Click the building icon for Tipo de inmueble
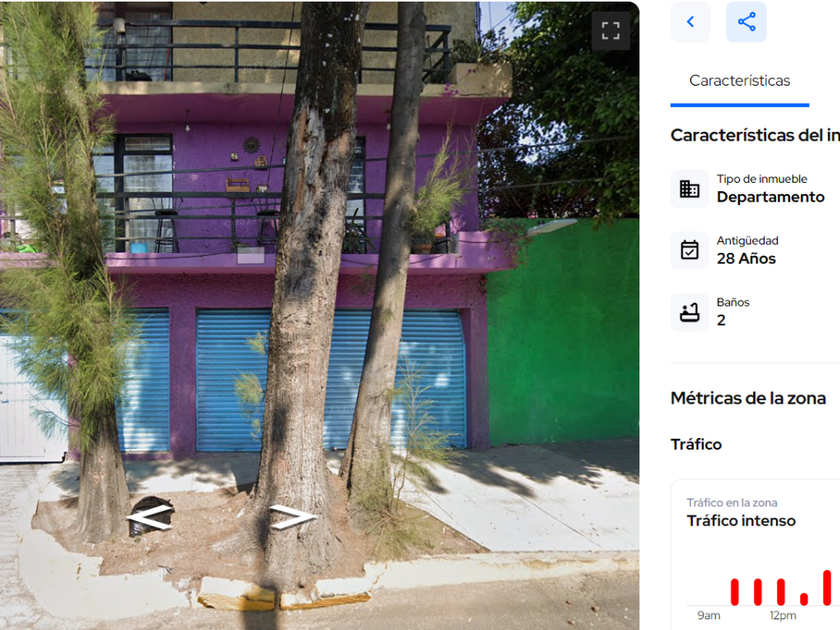The image size is (840, 630). (x=689, y=189)
